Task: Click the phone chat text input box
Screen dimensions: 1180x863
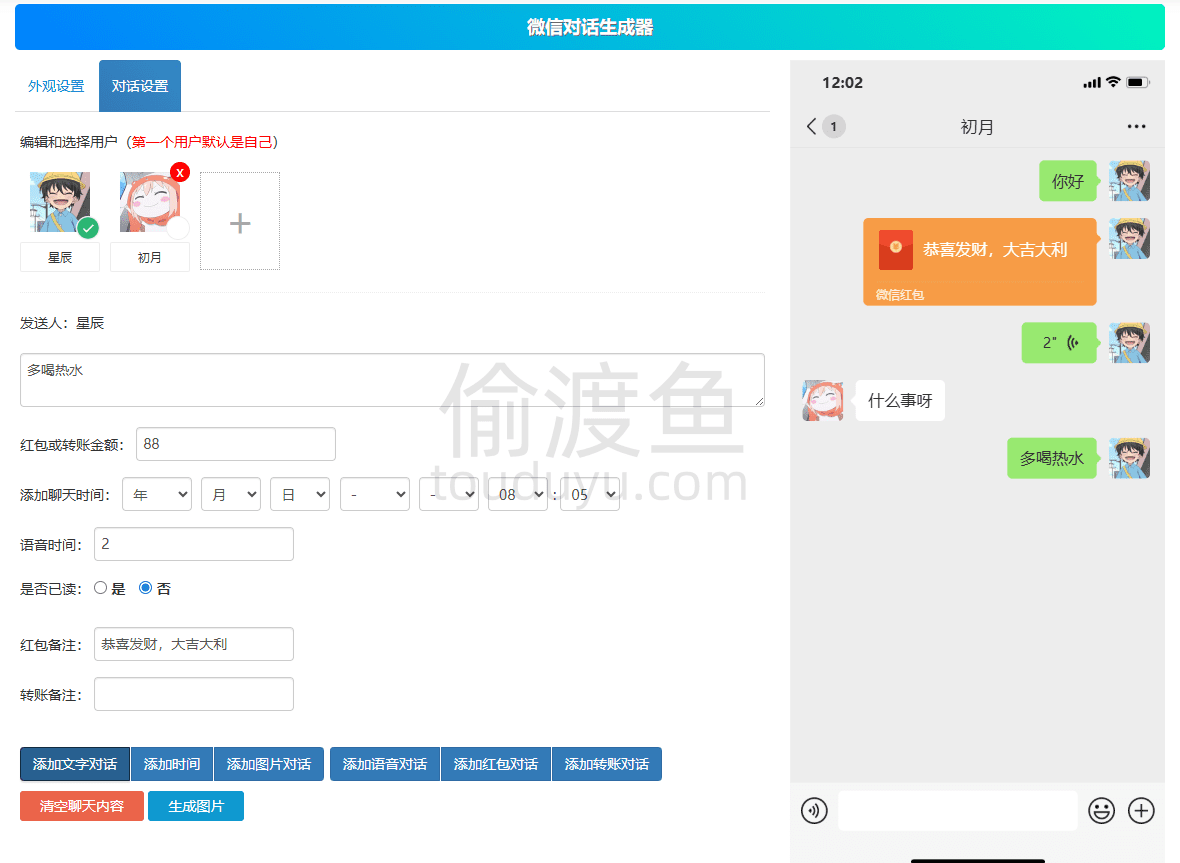Action: click(x=958, y=810)
